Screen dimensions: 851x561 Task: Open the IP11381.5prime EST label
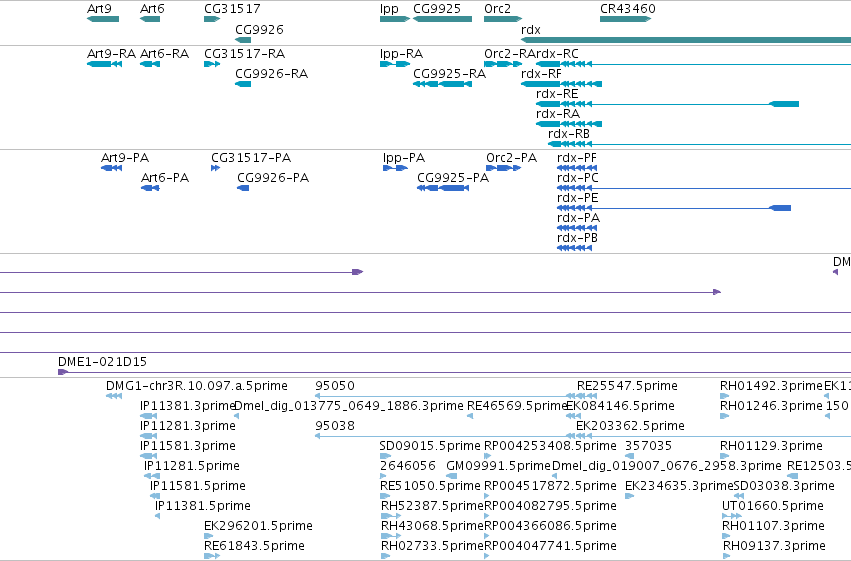[x=203, y=506]
